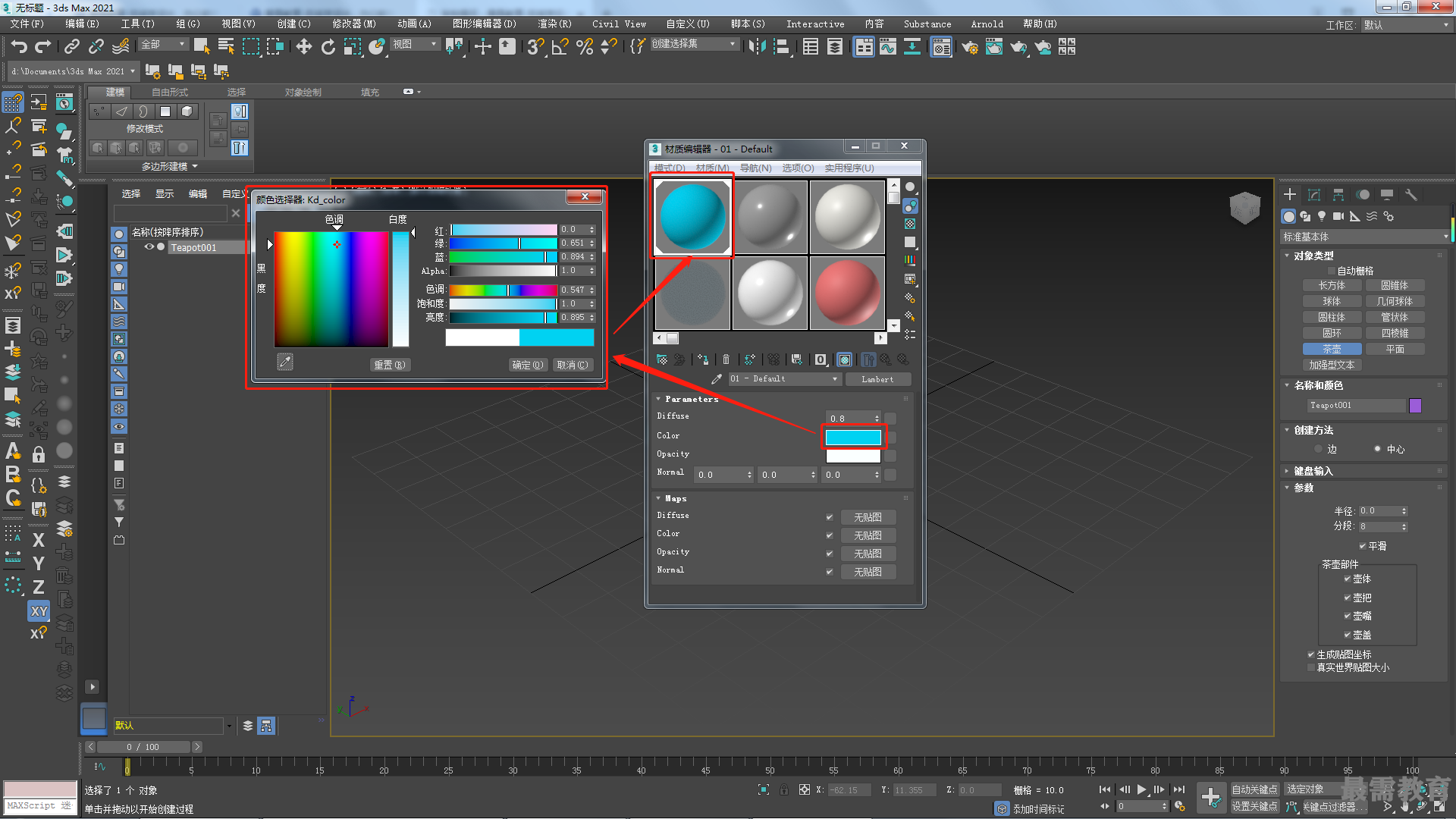Click Show Shaded Material in Viewport icon
Image resolution: width=1456 pixels, height=819 pixels.
click(845, 359)
